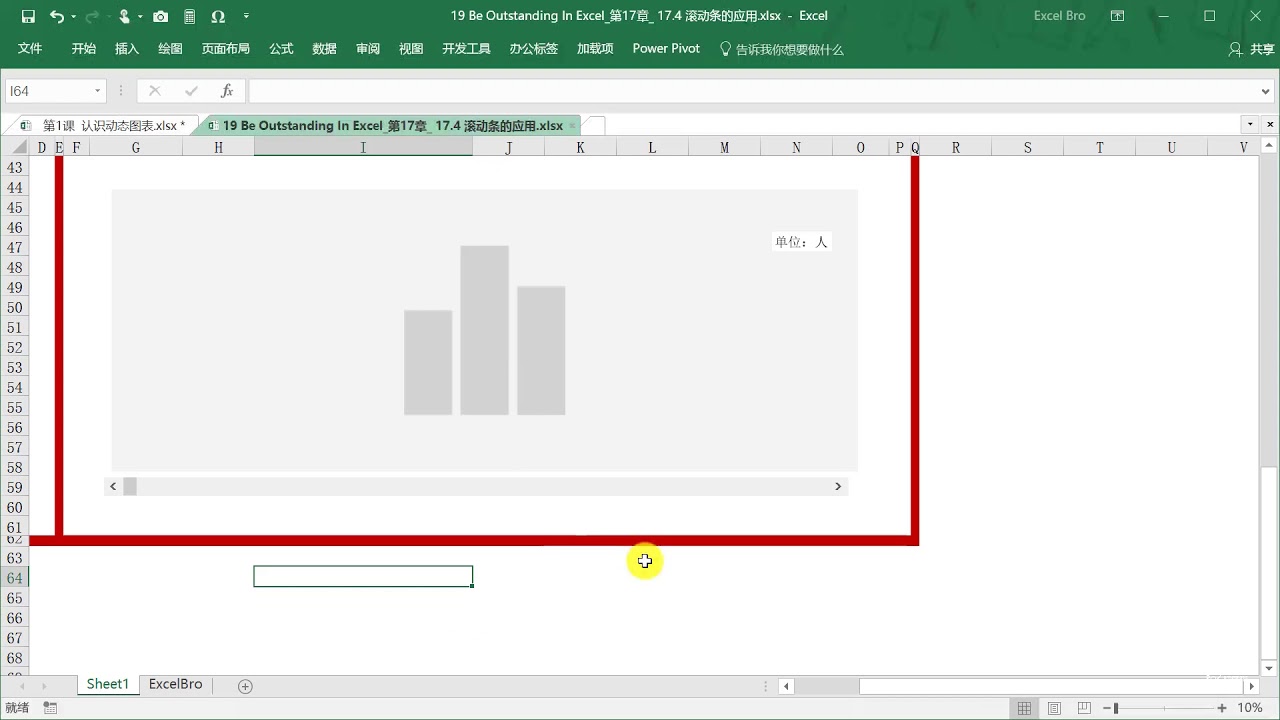Select the 数据 ribbon tab
Viewport: 1280px width, 720px height.
(x=324, y=49)
